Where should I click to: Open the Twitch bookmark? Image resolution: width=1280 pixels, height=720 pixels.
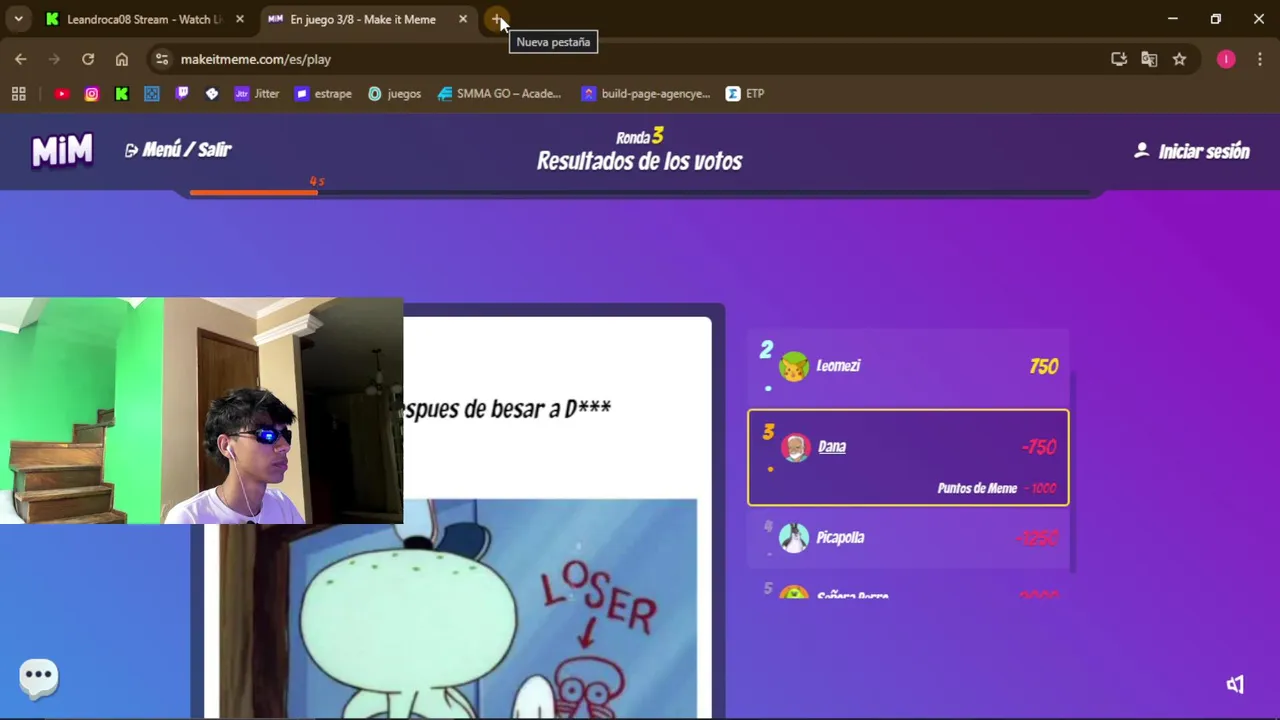pyautogui.click(x=182, y=94)
